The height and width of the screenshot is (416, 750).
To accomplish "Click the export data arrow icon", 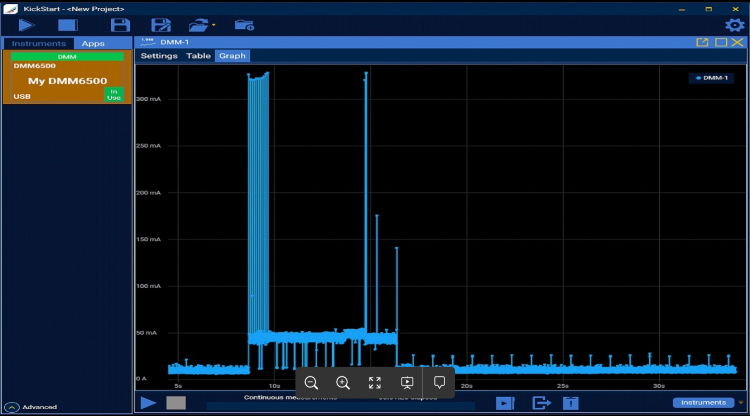I will click(541, 403).
